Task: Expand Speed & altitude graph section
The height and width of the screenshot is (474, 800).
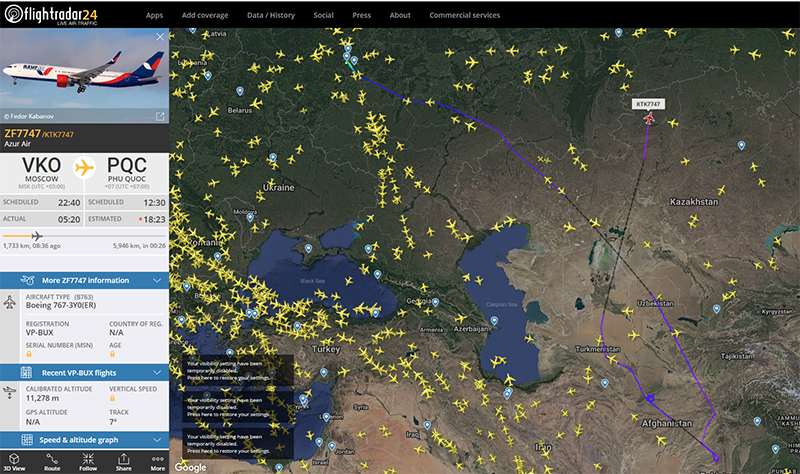Action: (84, 439)
